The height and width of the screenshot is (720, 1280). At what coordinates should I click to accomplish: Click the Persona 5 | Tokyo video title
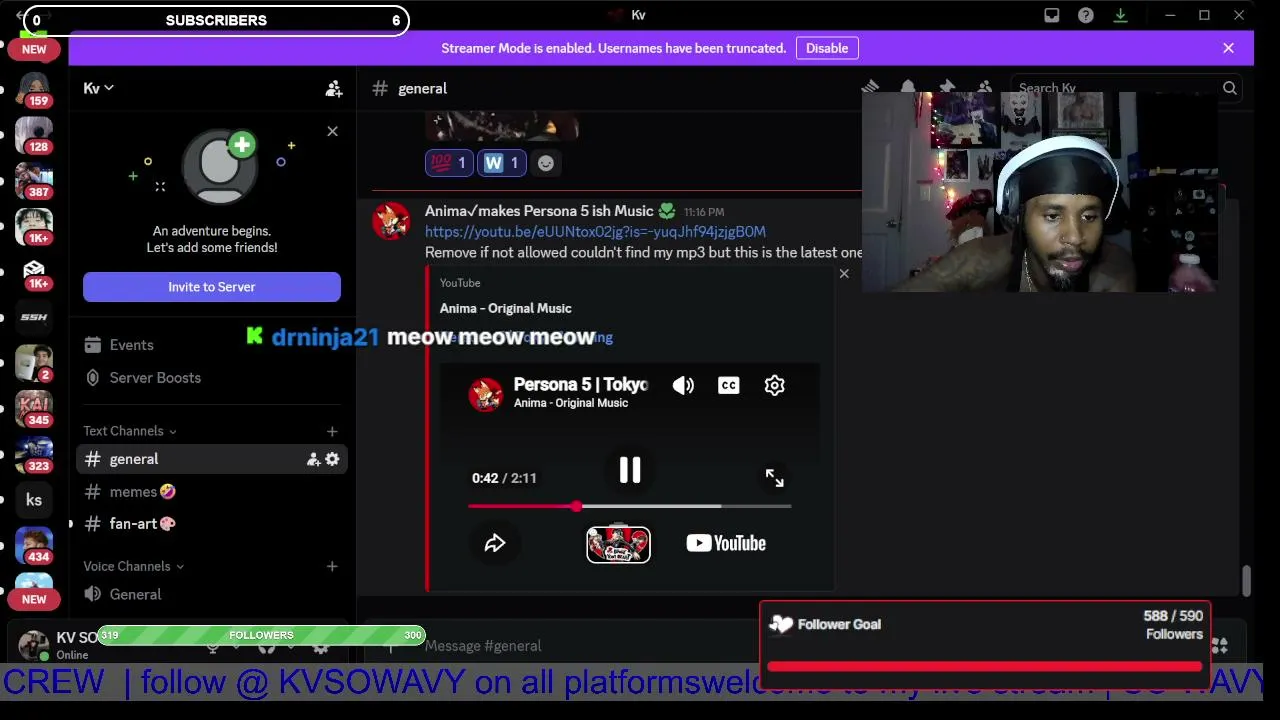[580, 384]
